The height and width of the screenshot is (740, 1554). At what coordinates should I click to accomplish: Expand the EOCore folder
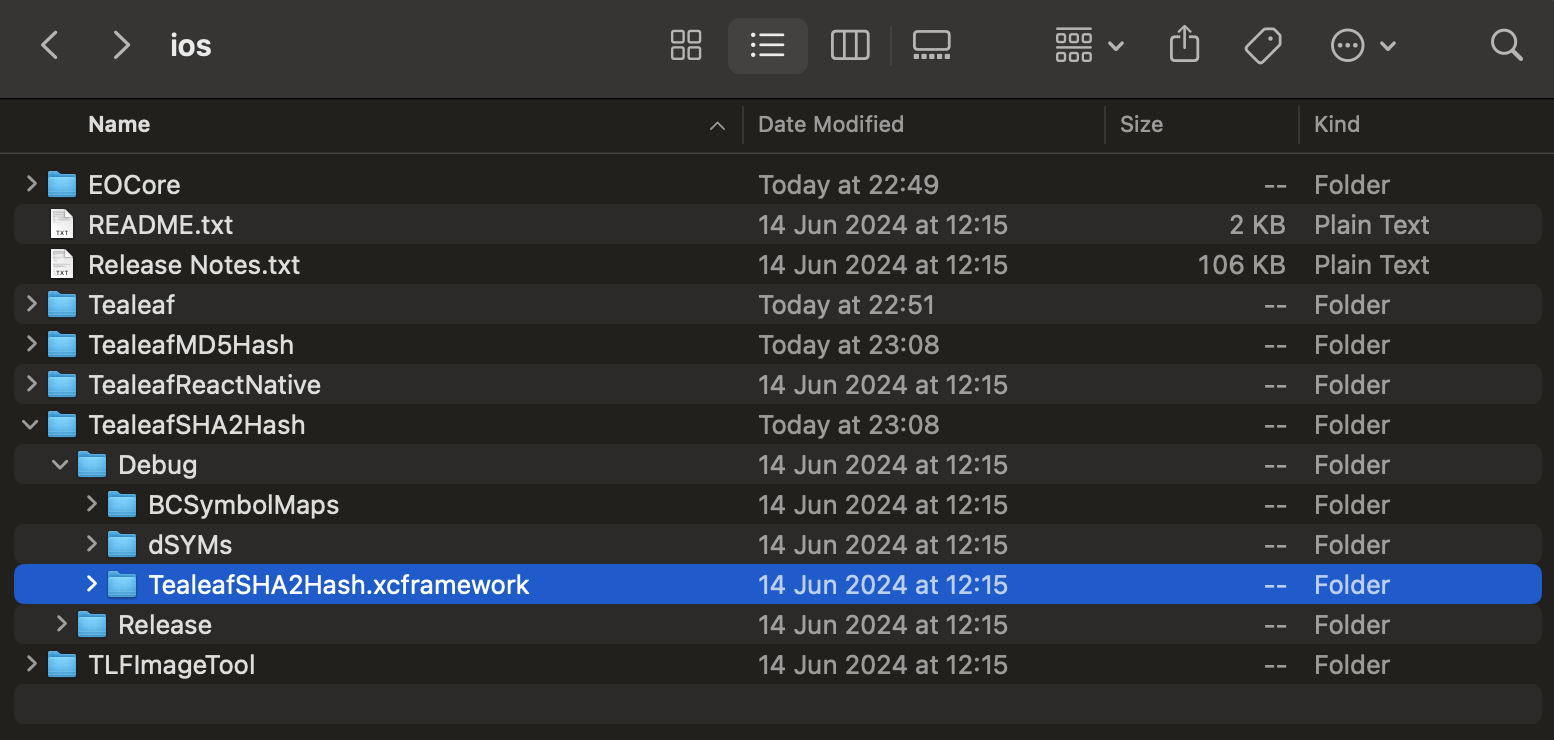[31, 184]
